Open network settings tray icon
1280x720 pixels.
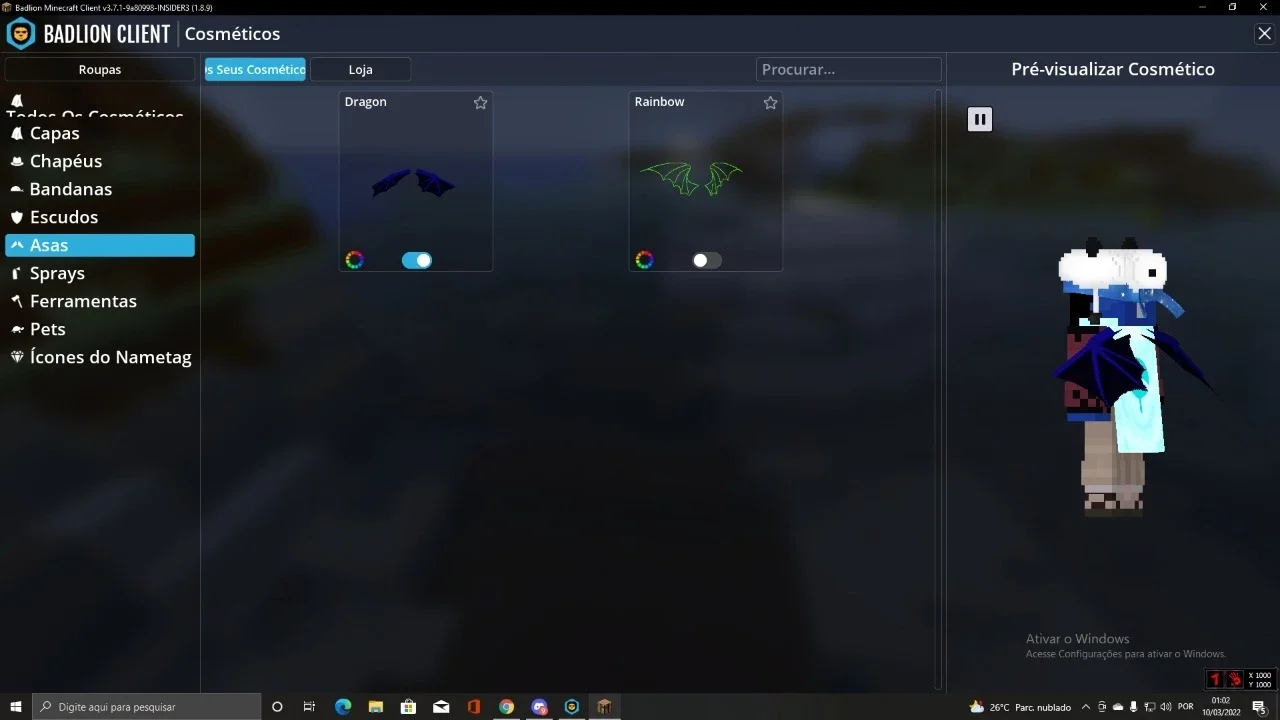(x=1150, y=707)
